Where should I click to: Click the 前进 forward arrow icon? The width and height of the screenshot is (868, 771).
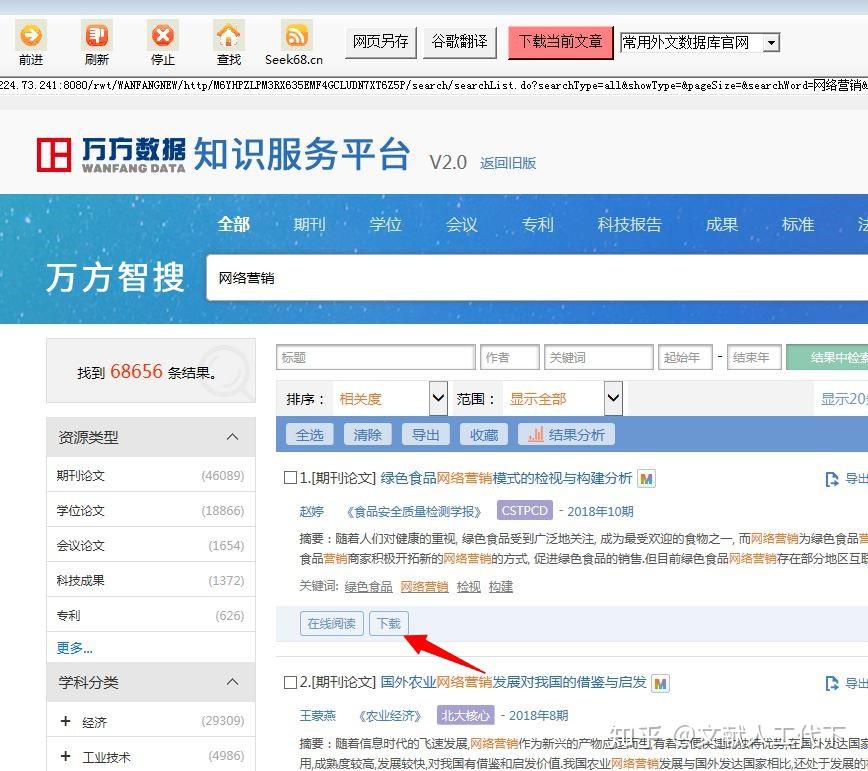(30, 35)
